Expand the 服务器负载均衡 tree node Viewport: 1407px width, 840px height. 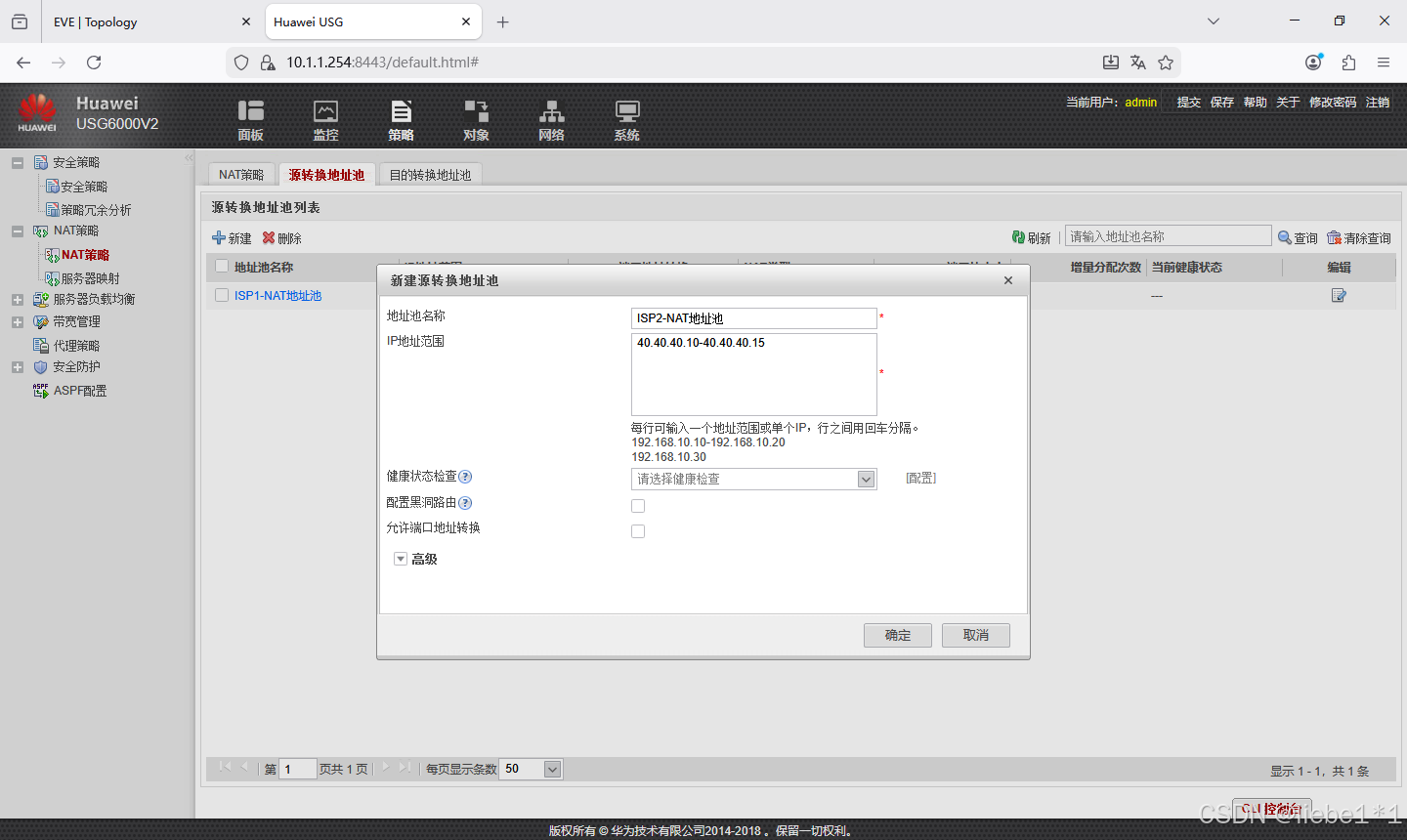(18, 300)
